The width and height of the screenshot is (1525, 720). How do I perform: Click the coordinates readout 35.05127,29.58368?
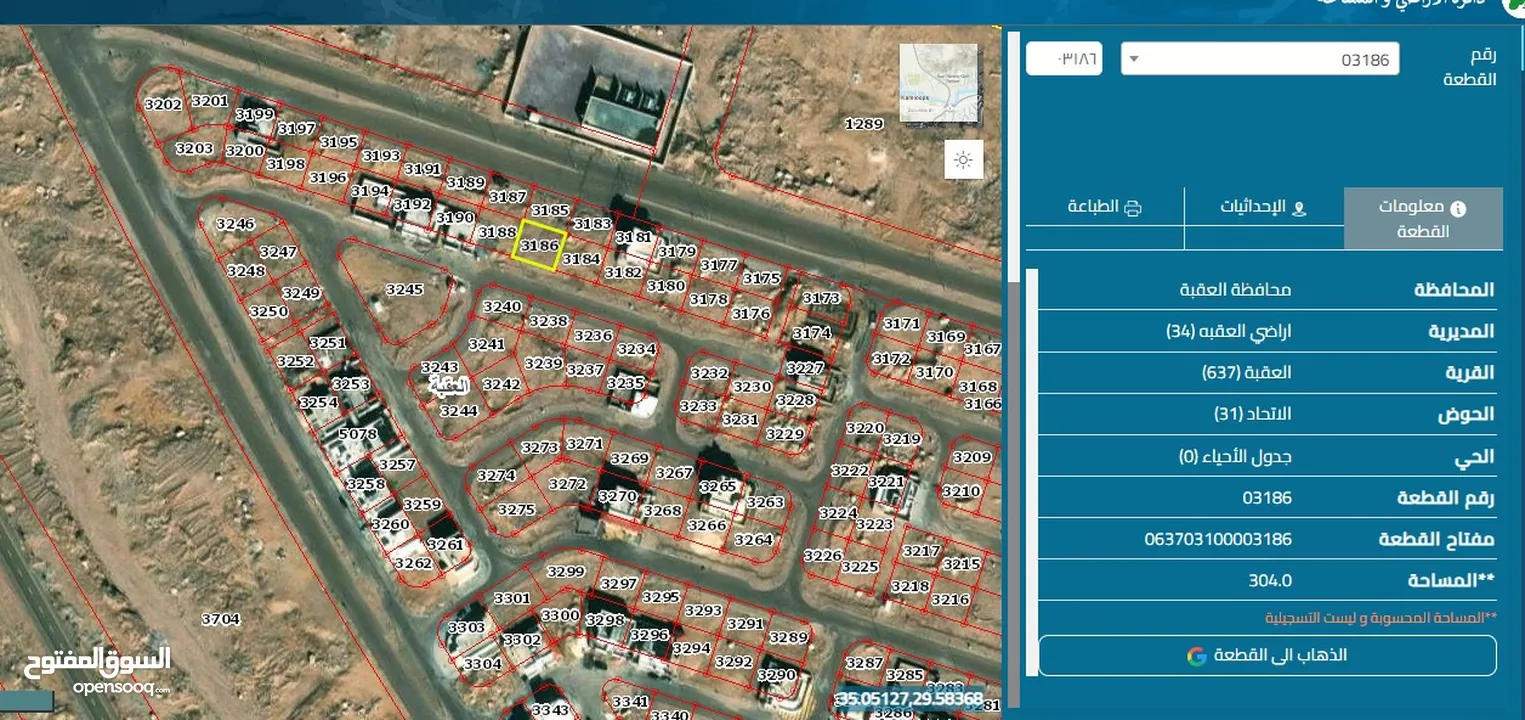(910, 699)
